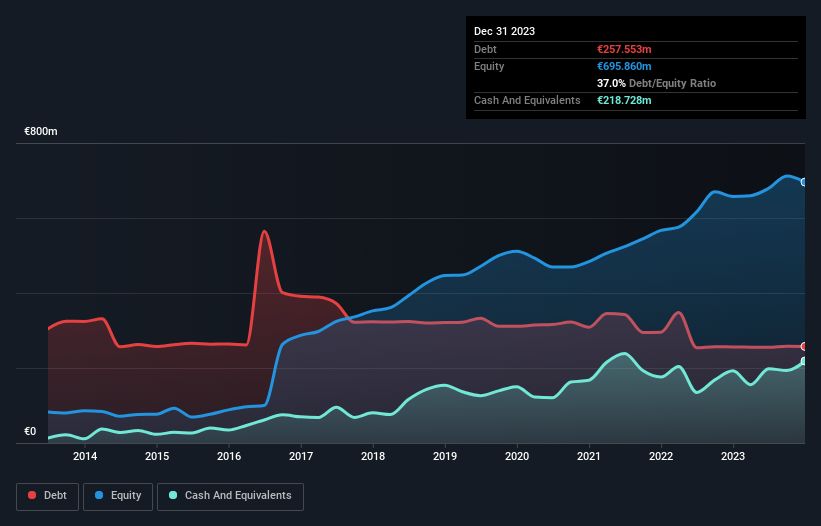Click the €0 y-axis label
821x526 pixels.
pyautogui.click(x=30, y=431)
